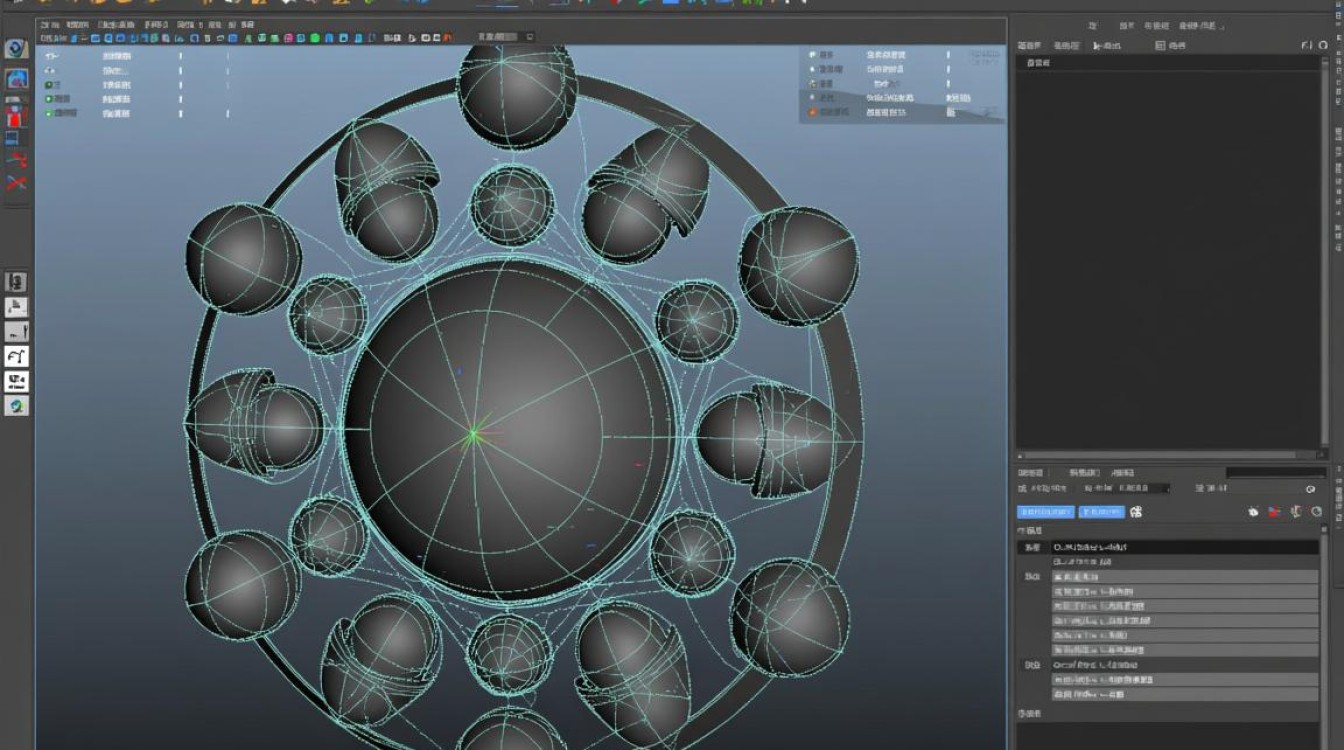The height and width of the screenshot is (750, 1344).
Task: Click the second shorter blue button in right panel
Action: click(x=1102, y=512)
